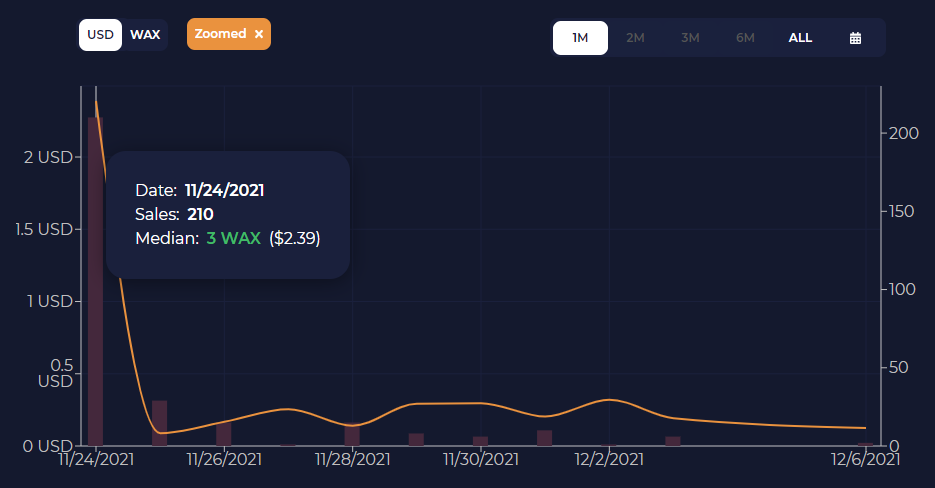The width and height of the screenshot is (935, 488).
Task: Click the sales bar at 11/26/2021
Action: 224,434
